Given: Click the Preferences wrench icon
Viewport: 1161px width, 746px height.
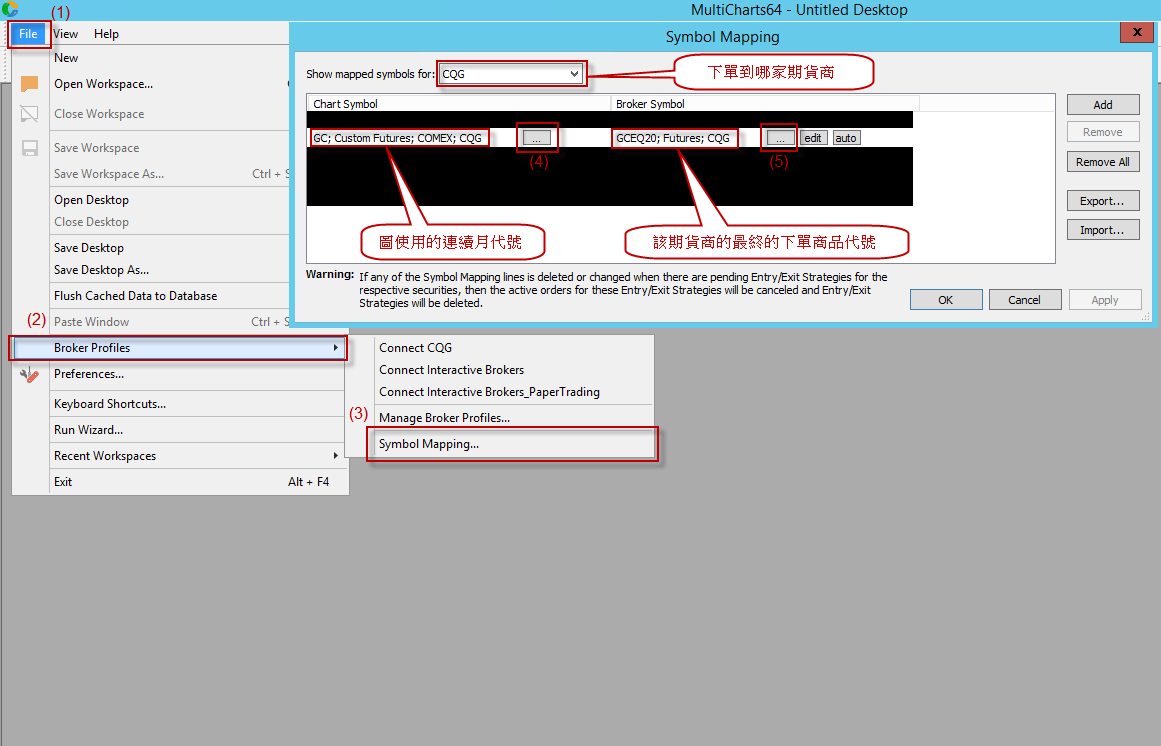Looking at the screenshot, I should tap(29, 374).
